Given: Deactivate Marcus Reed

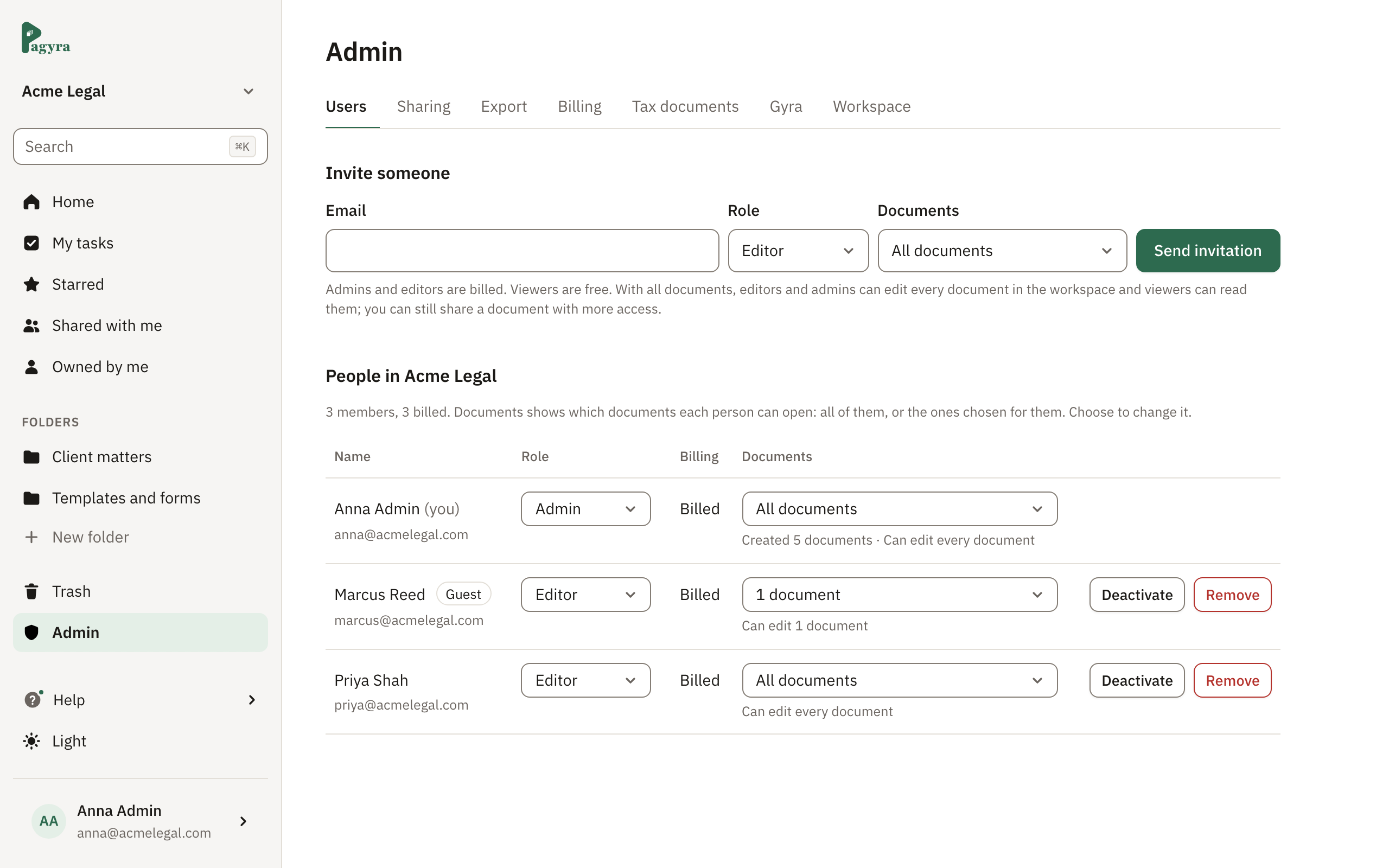Looking at the screenshot, I should tap(1137, 595).
